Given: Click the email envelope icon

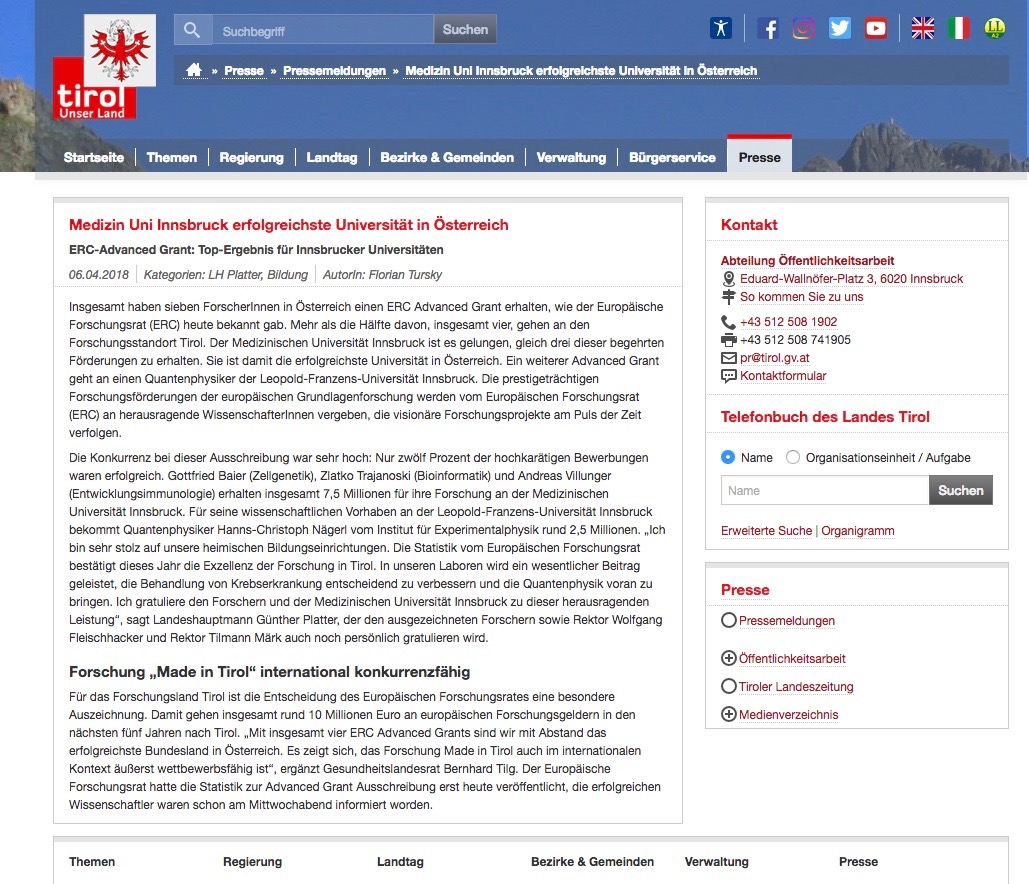Looking at the screenshot, I should (728, 358).
